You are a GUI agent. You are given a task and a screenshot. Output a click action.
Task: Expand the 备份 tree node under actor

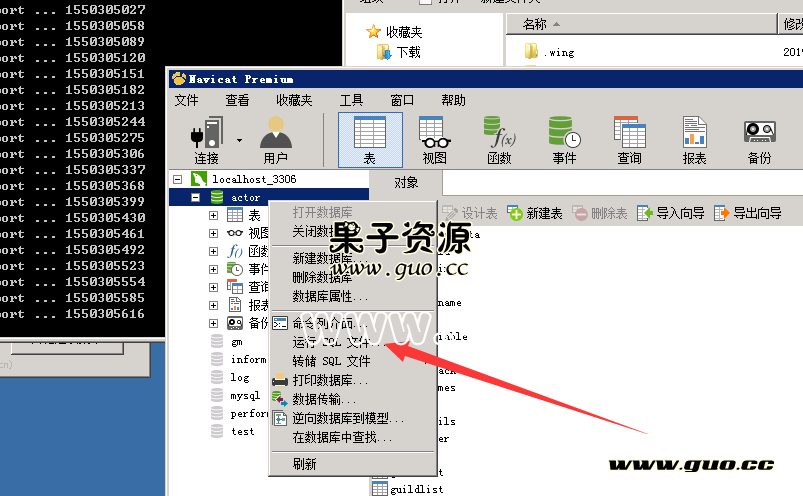pos(214,323)
